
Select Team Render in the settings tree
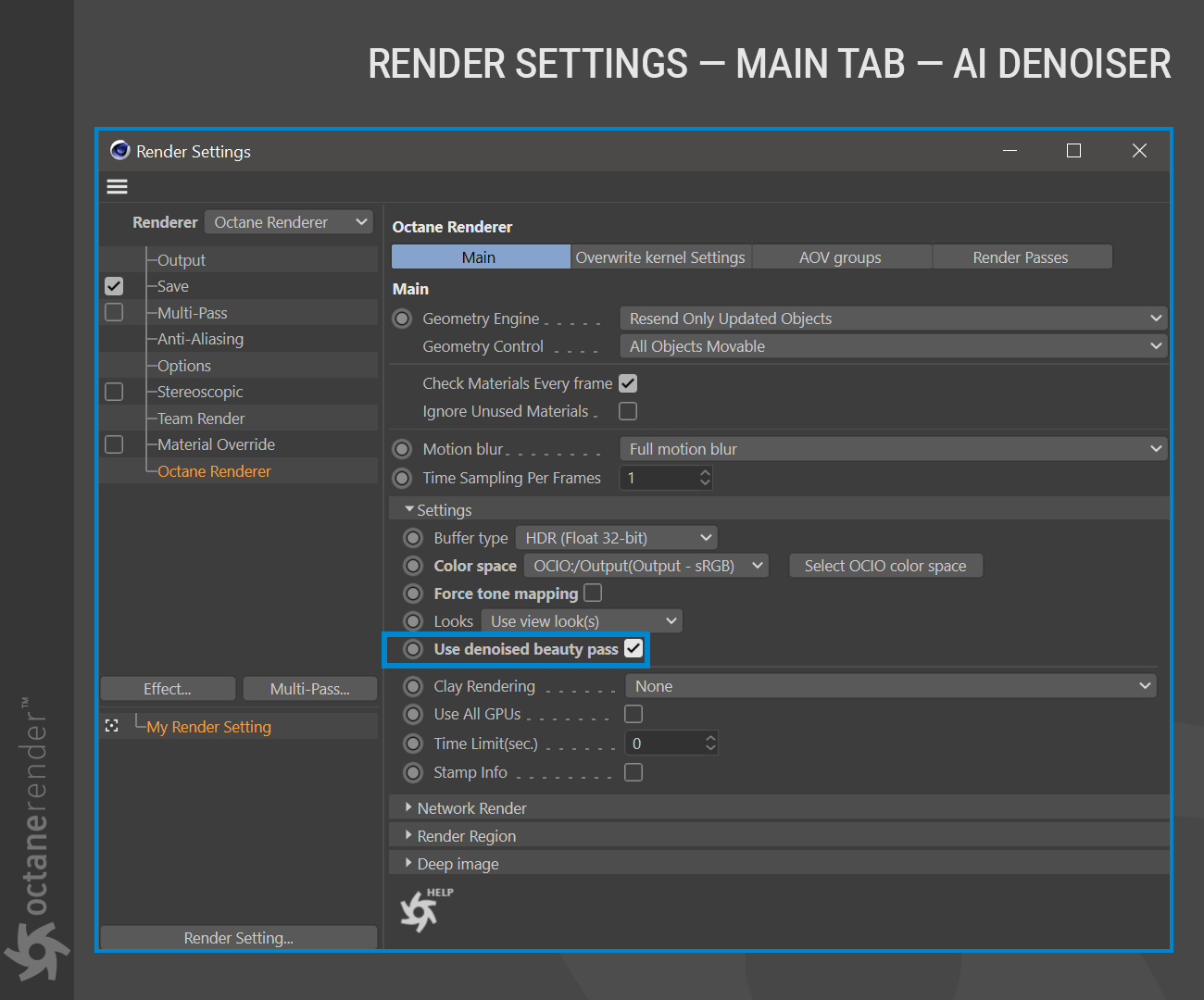pyautogui.click(x=201, y=419)
